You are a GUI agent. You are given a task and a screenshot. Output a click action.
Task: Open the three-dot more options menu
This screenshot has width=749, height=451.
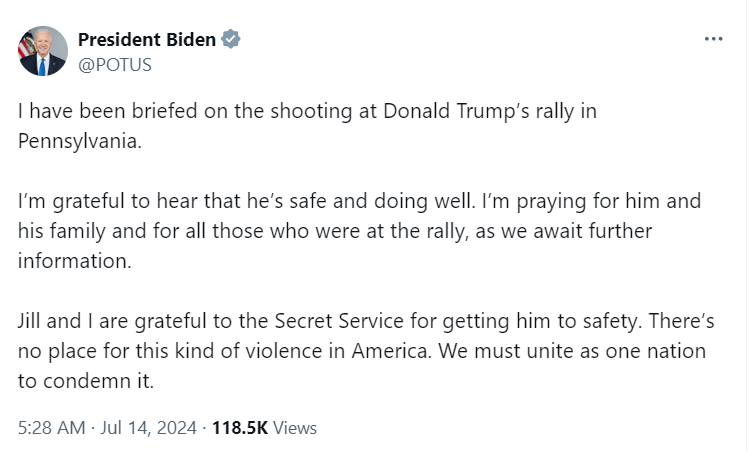pyautogui.click(x=713, y=39)
